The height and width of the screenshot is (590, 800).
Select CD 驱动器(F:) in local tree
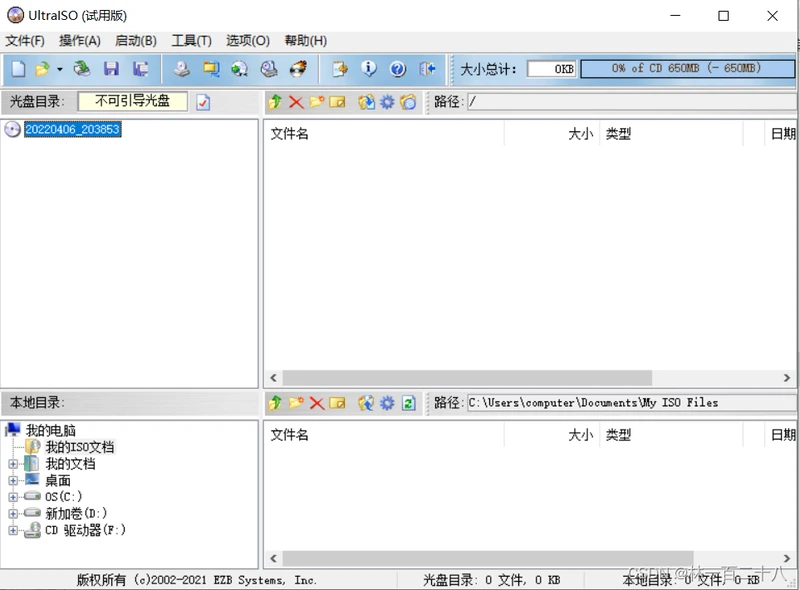pos(85,530)
